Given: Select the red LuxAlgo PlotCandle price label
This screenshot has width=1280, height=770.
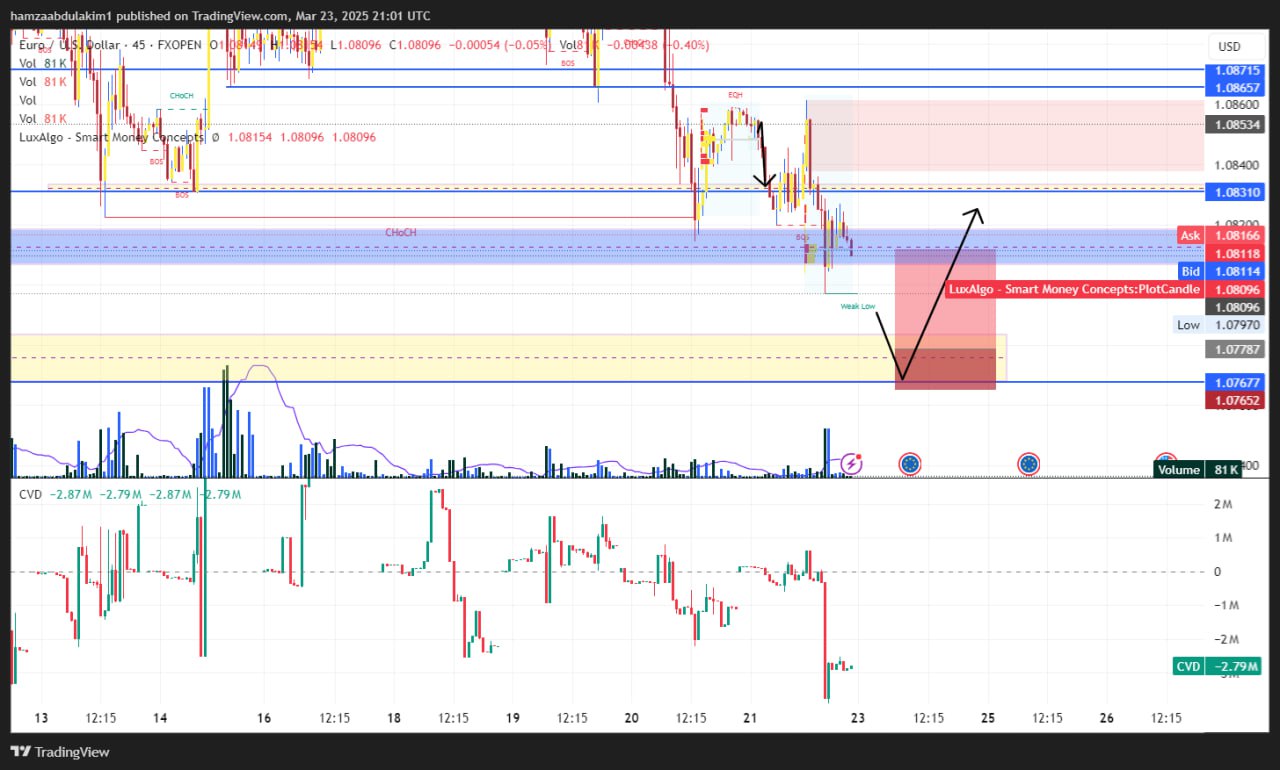Looking at the screenshot, I should click(1074, 289).
